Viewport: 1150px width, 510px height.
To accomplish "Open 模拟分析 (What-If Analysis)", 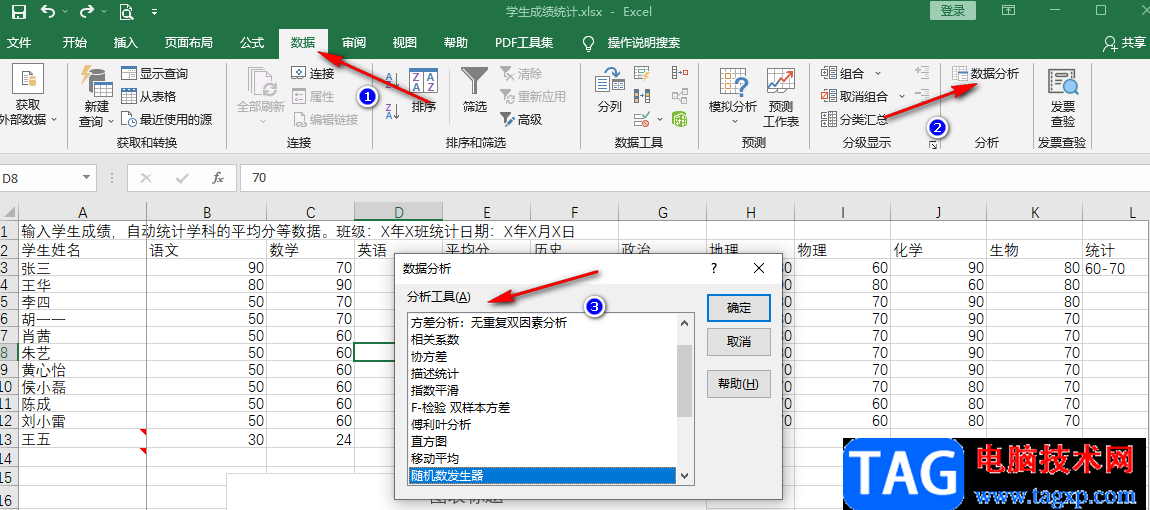I will [x=733, y=95].
